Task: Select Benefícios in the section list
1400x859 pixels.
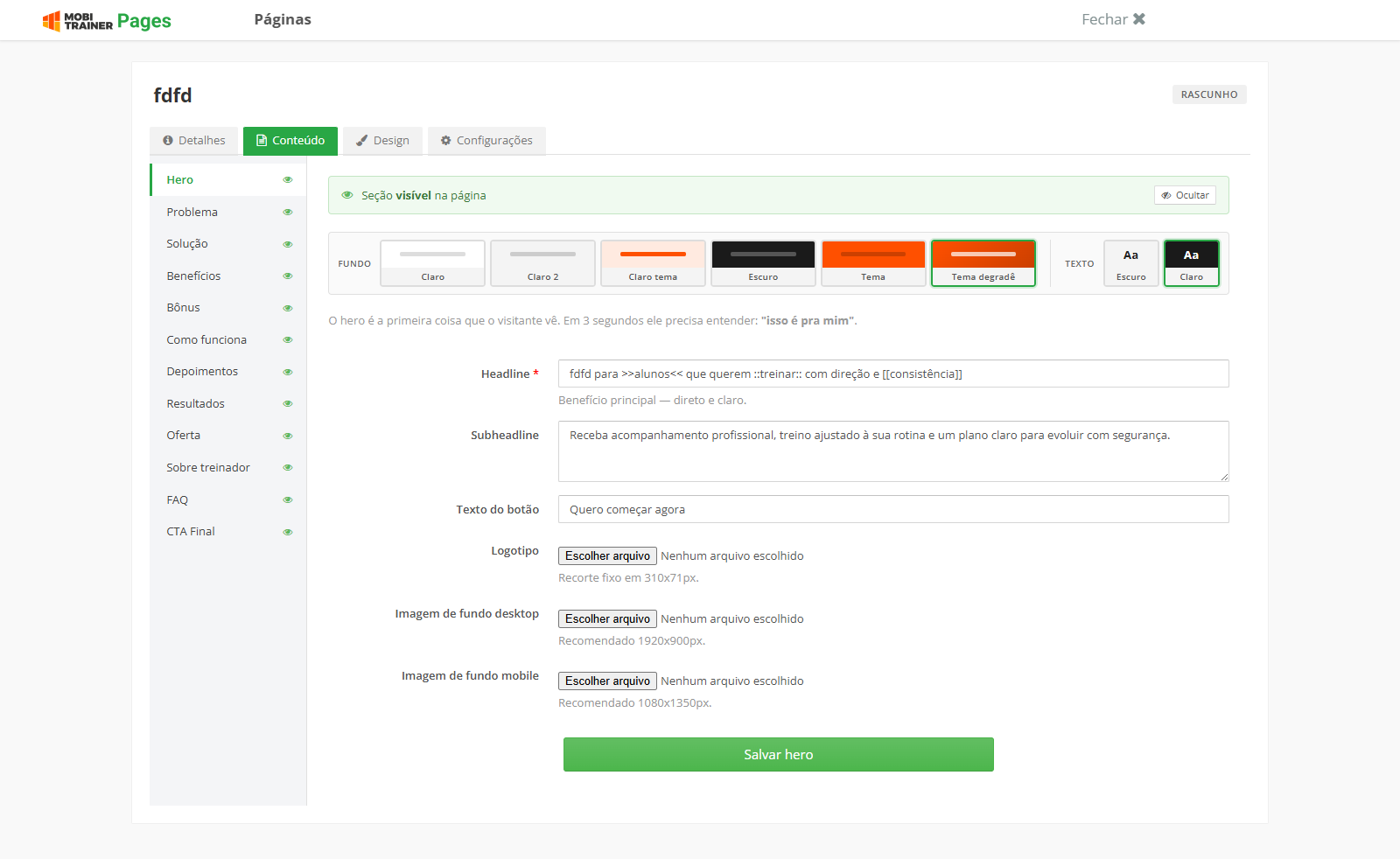Action: [x=228, y=276]
